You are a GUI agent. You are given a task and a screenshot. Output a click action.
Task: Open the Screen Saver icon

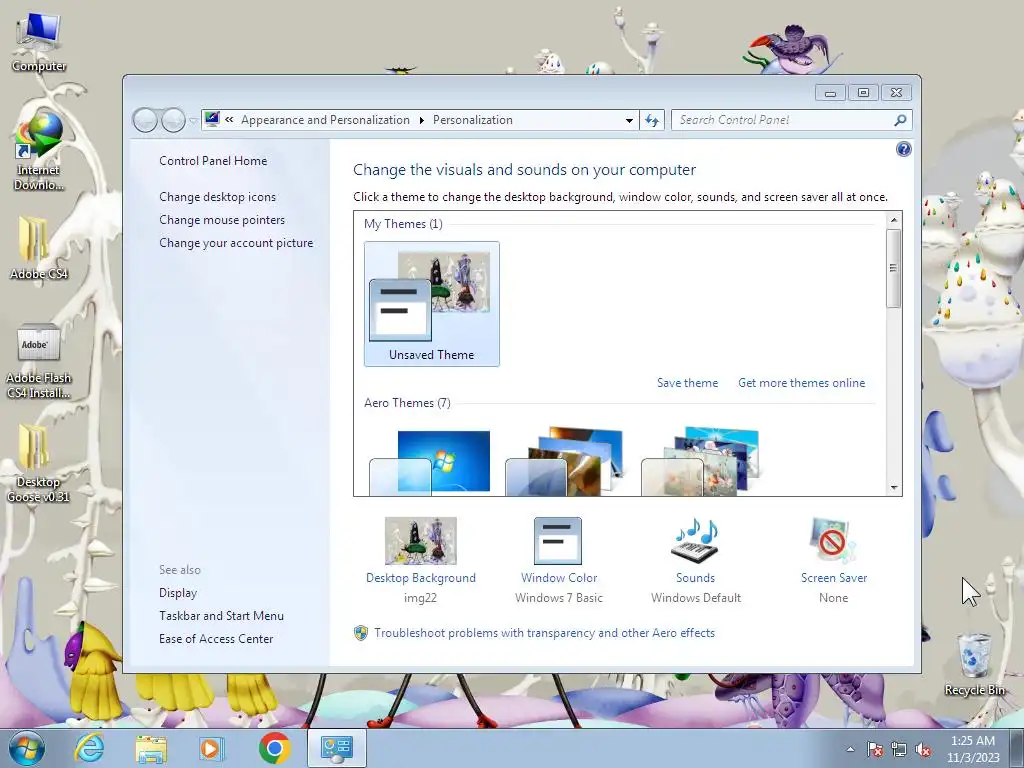coord(833,541)
